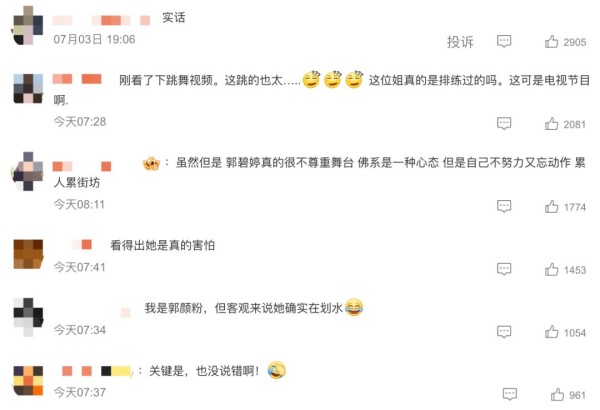Open the first commenter's avatar
600x410 pixels.
pos(28,26)
